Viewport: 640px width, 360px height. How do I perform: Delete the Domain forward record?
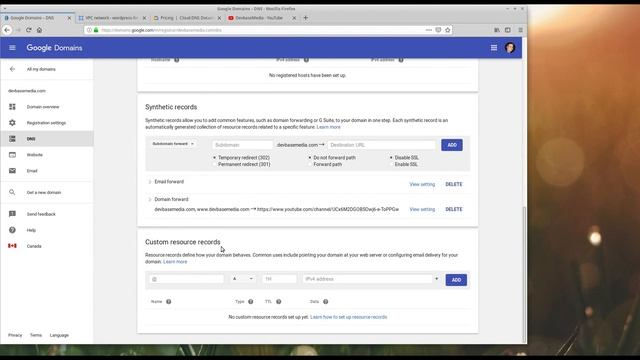pos(453,209)
